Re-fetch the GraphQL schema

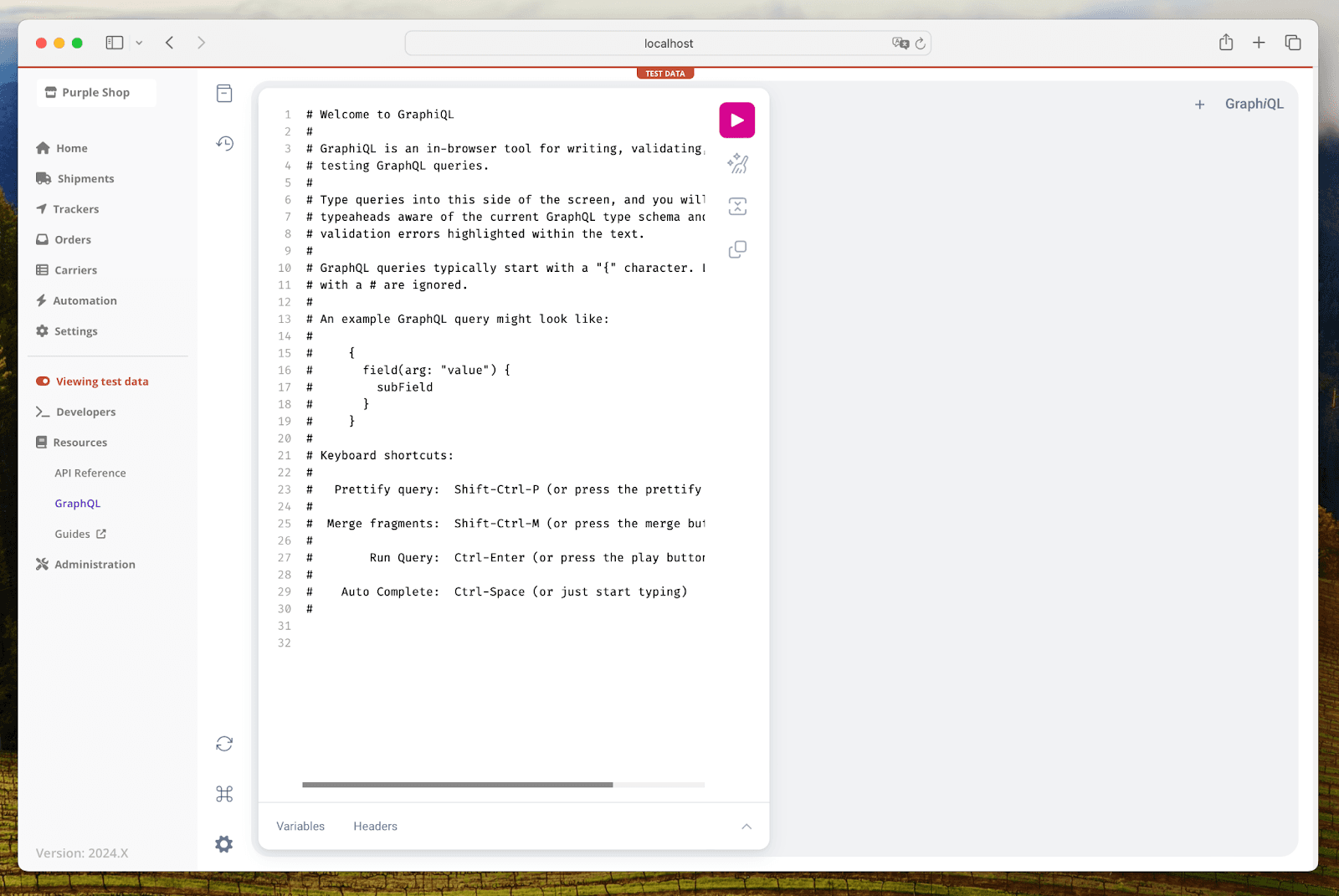tap(224, 744)
